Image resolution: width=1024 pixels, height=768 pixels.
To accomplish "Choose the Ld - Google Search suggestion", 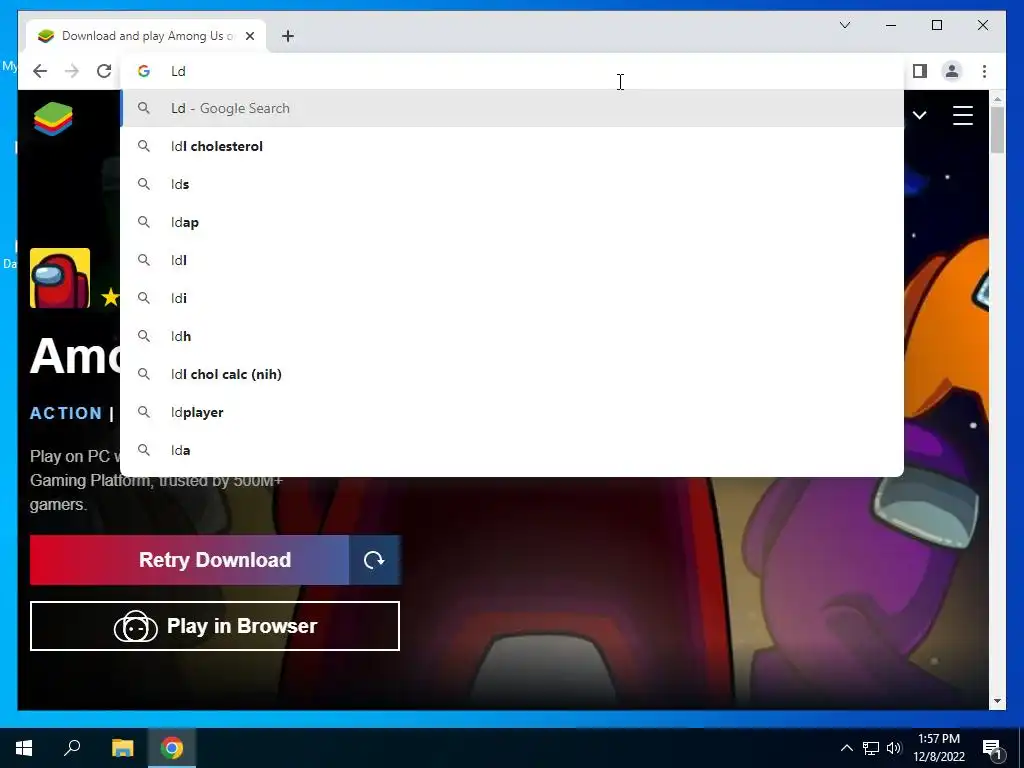I will point(512,108).
